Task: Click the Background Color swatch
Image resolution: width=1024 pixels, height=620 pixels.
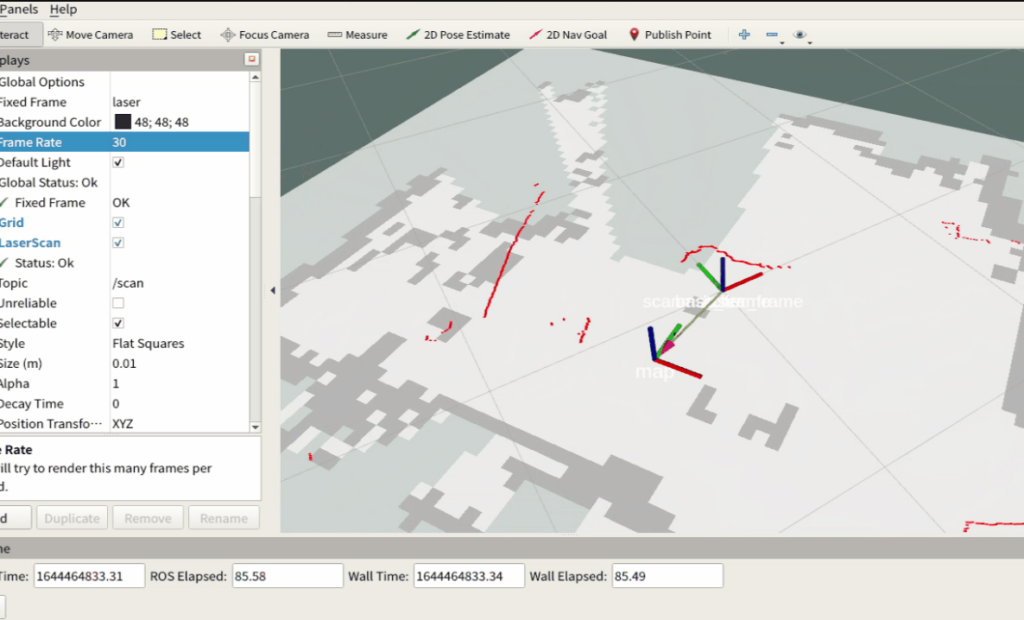Action: [122, 122]
